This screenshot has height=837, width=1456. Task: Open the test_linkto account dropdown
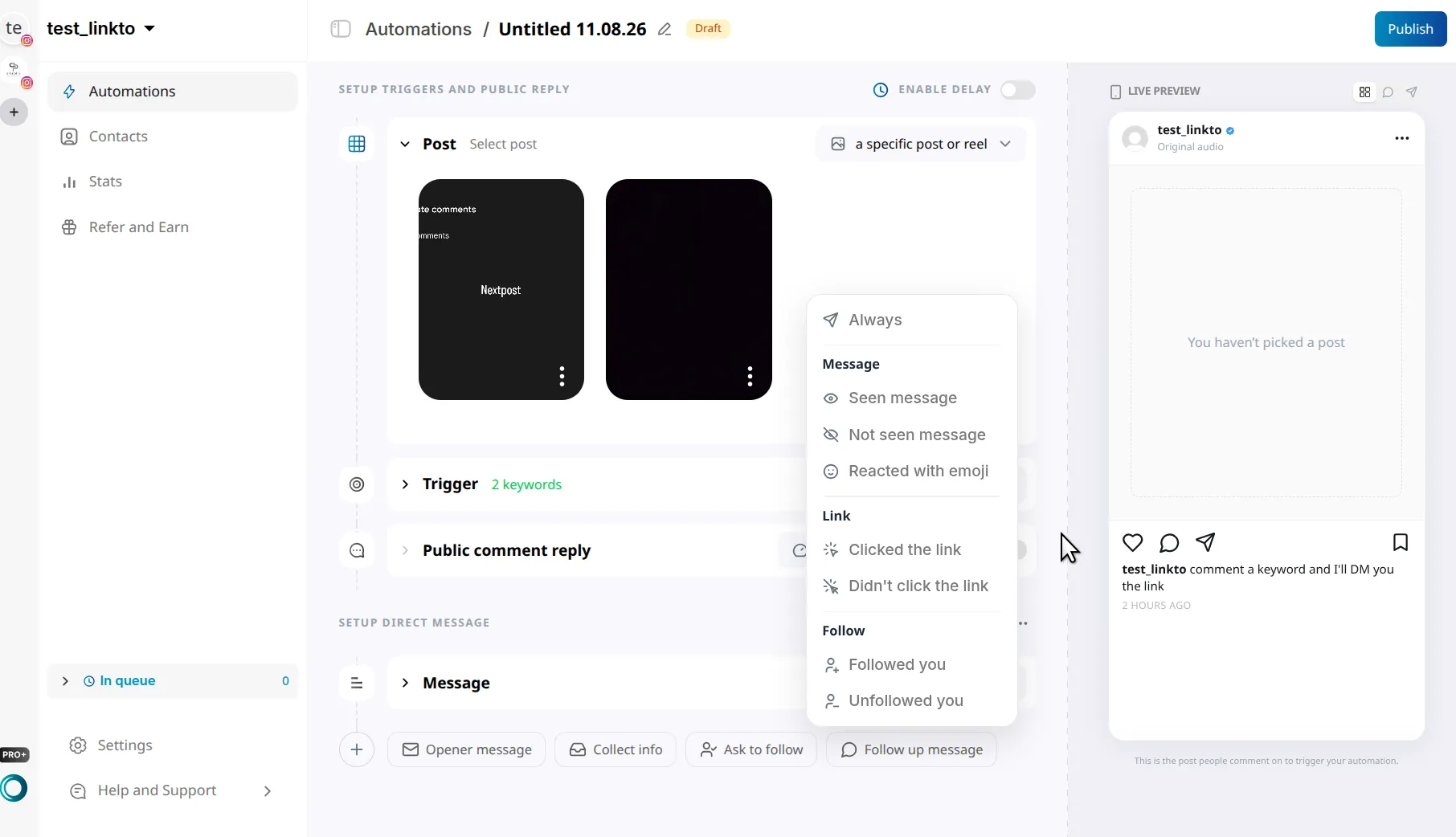[x=100, y=28]
